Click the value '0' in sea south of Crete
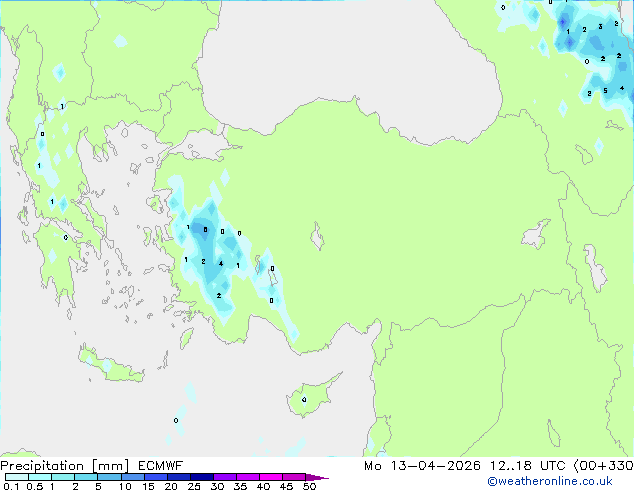This screenshot has height=490, width=634. 176,420
